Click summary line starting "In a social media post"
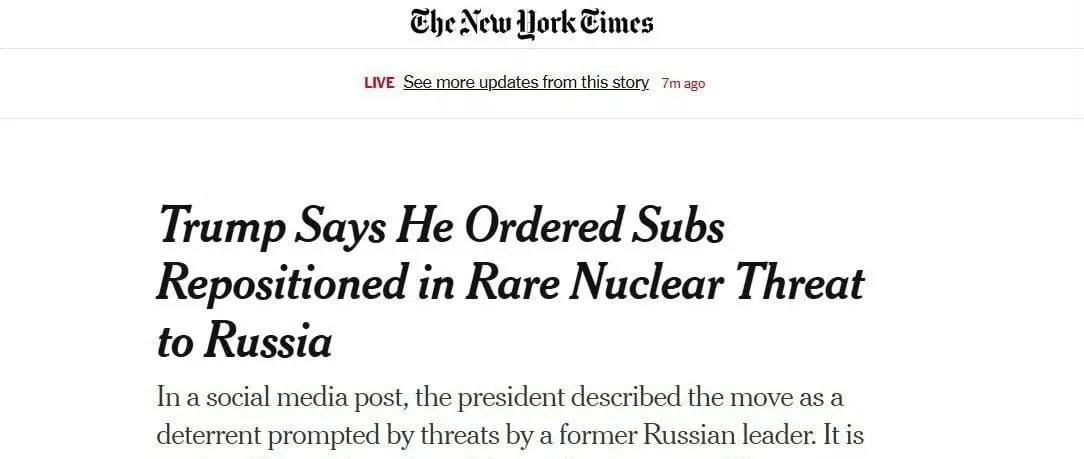 [x=500, y=397]
